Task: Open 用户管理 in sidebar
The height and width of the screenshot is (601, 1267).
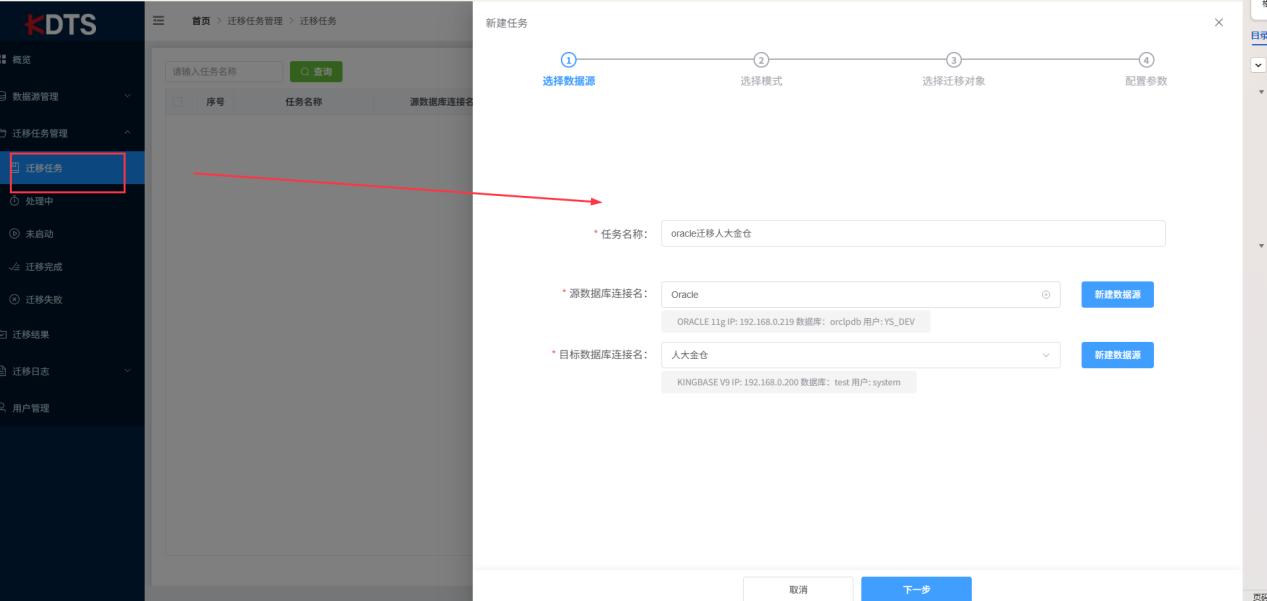Action: (72, 408)
